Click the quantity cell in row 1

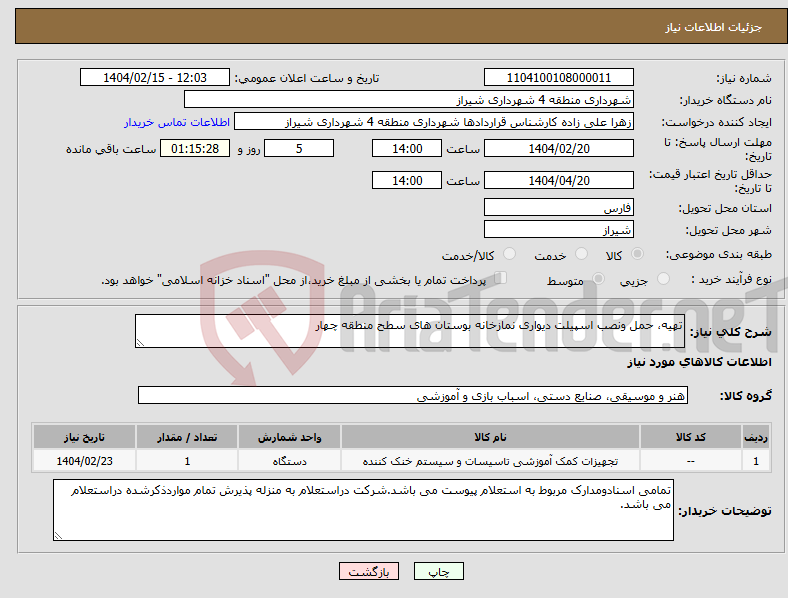pyautogui.click(x=187, y=461)
